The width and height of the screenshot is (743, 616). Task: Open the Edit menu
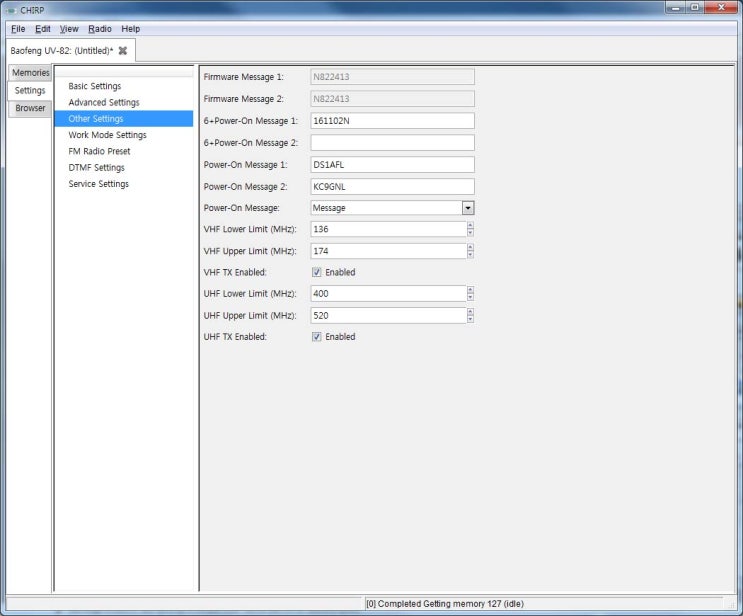43,29
